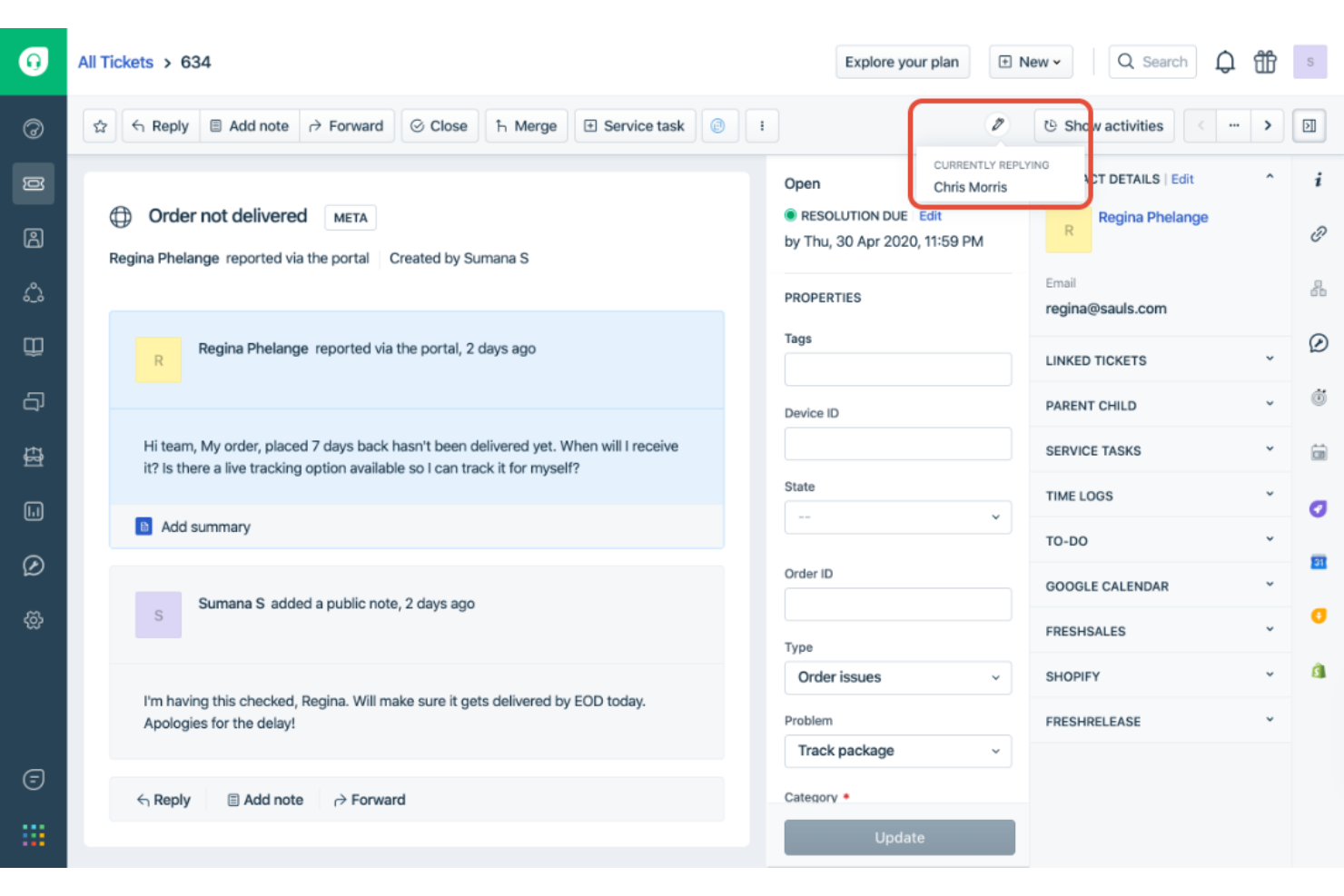Viewport: 1344px width, 896px height.
Task: Open the Settings gear in the left sidebar
Action: click(34, 620)
